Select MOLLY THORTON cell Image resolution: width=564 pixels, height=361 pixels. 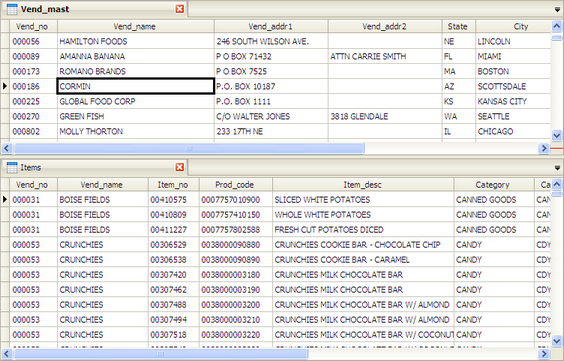(x=136, y=131)
